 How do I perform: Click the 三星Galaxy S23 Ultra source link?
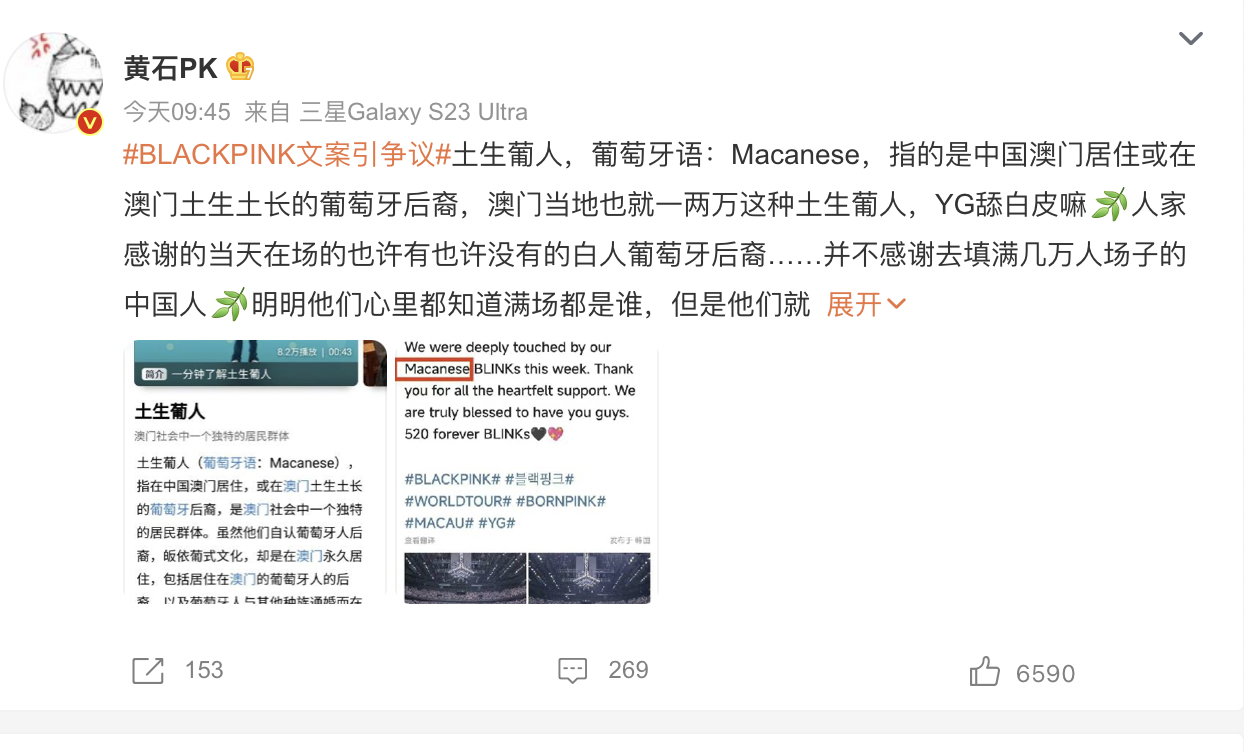coord(414,111)
